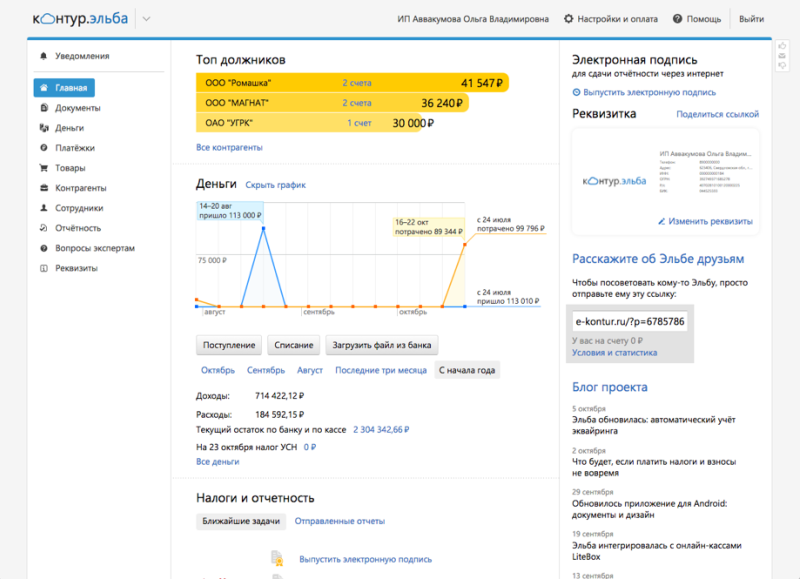Open Контрагенты using the briefcase icon

click(x=44, y=188)
